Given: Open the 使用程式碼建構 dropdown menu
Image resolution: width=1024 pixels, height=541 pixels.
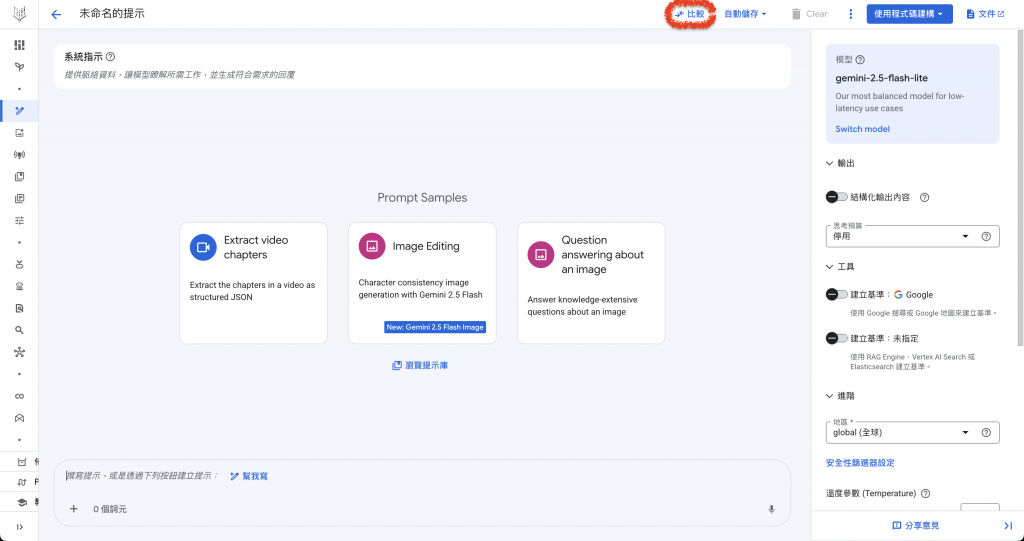Looking at the screenshot, I should click(x=909, y=14).
